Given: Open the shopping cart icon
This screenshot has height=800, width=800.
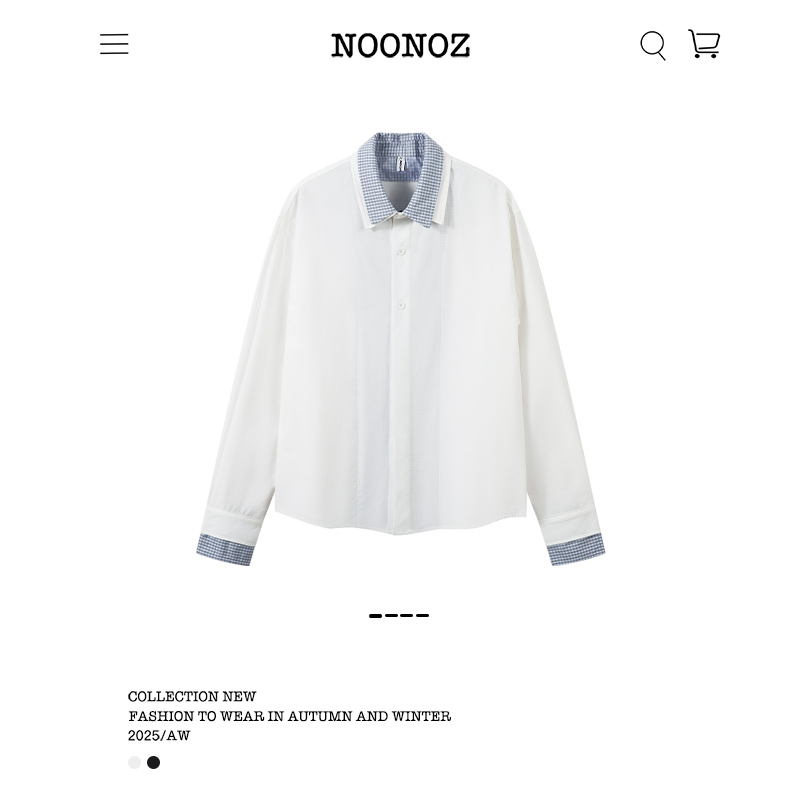Looking at the screenshot, I should click(704, 43).
